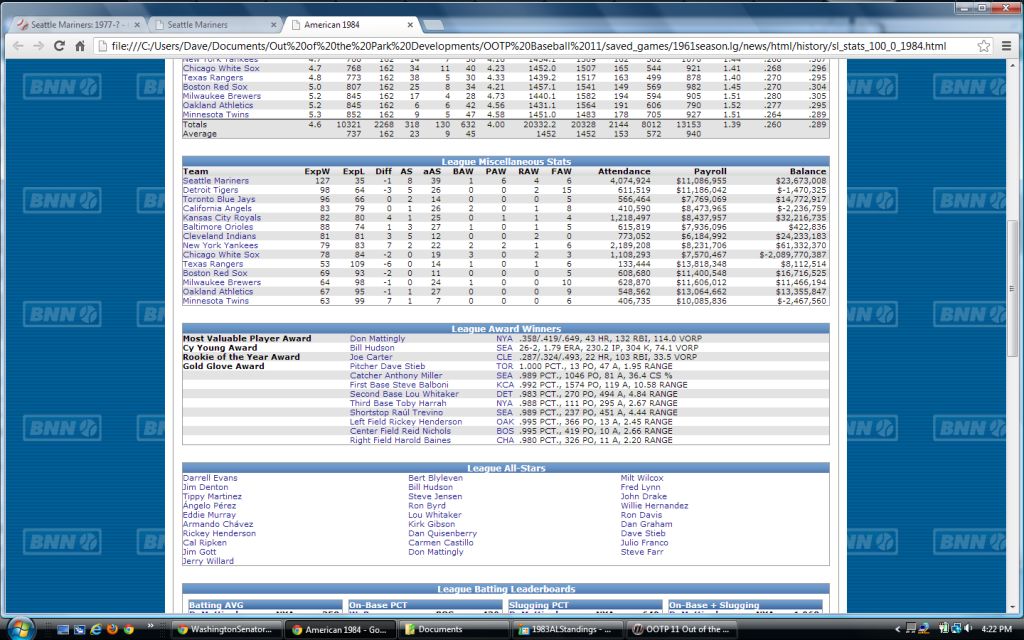This screenshot has height=640, width=1024.
Task: Open Pitcher Dave Stieb Gold Glove link
Action: 387,366
